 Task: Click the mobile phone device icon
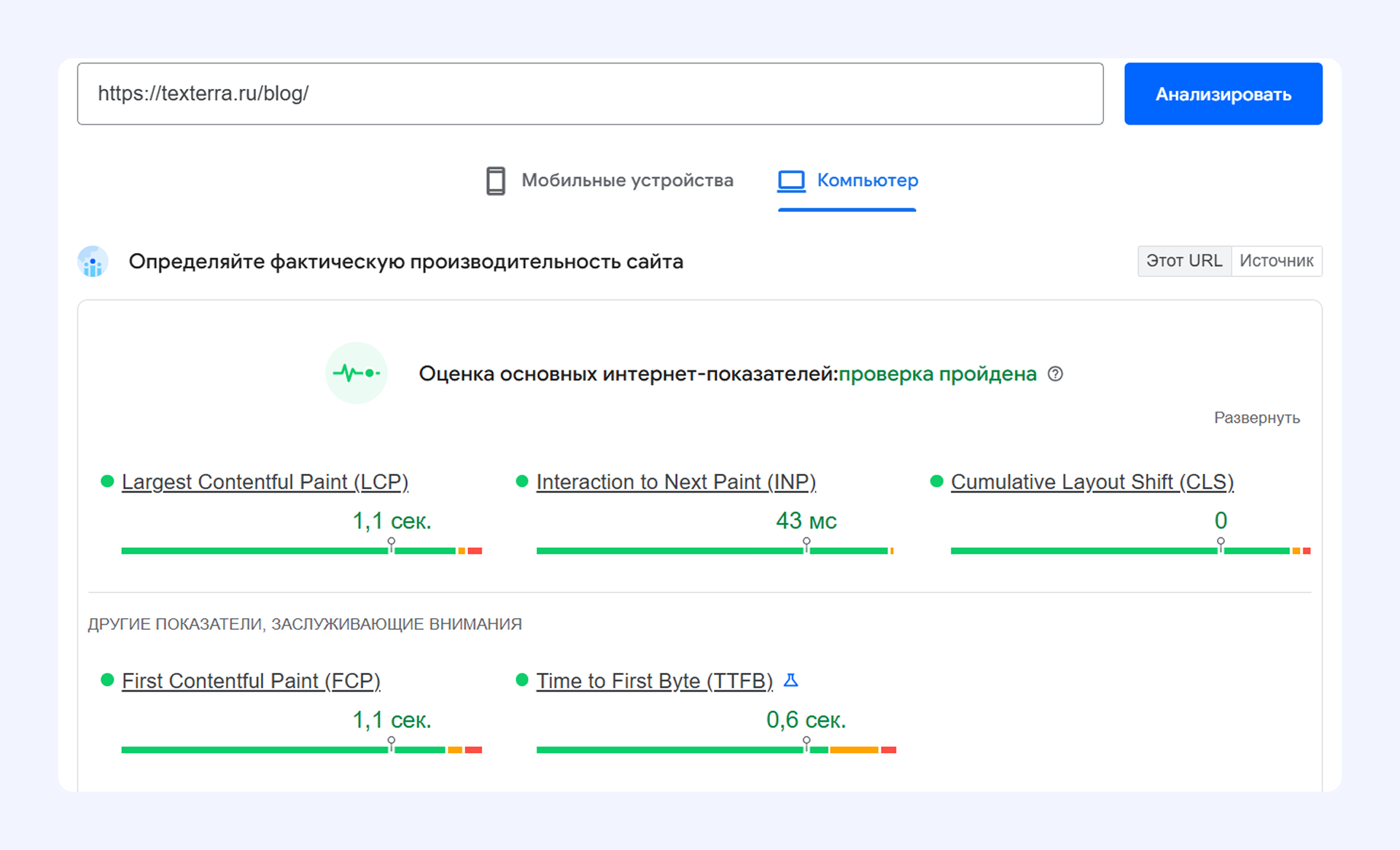(x=495, y=181)
